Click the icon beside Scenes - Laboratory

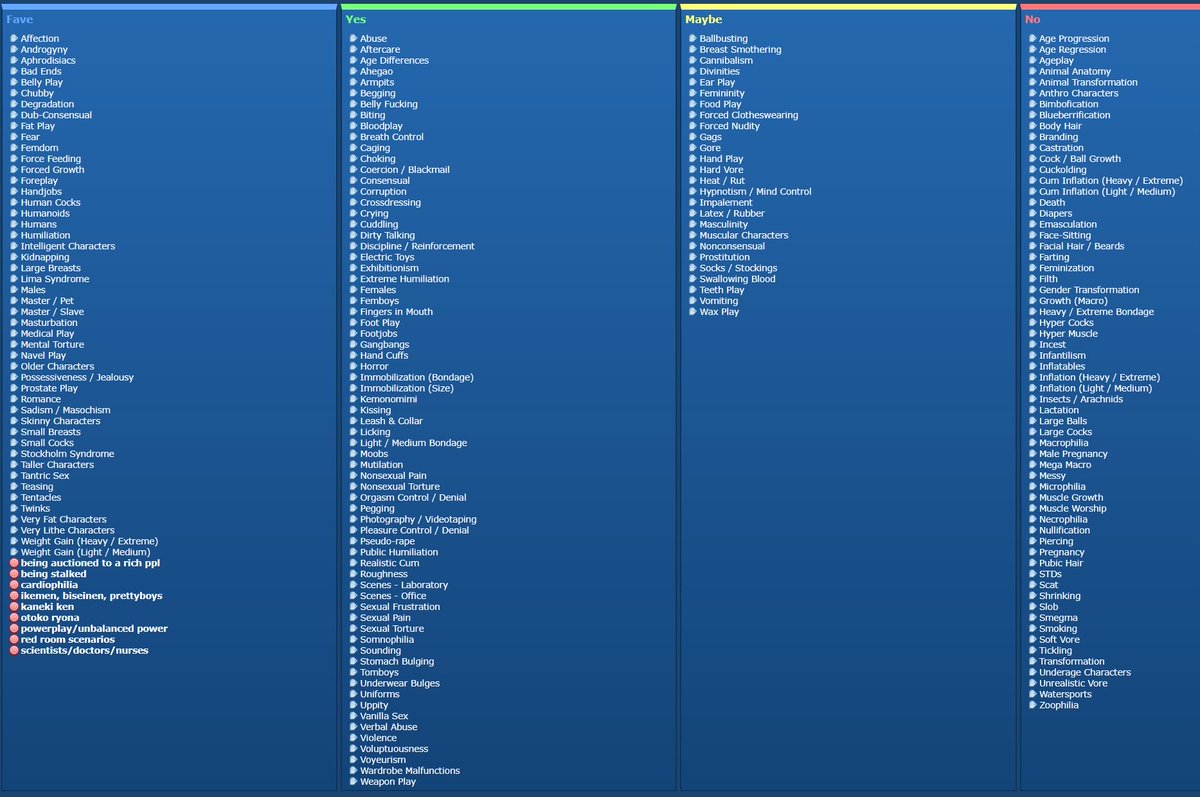[353, 585]
